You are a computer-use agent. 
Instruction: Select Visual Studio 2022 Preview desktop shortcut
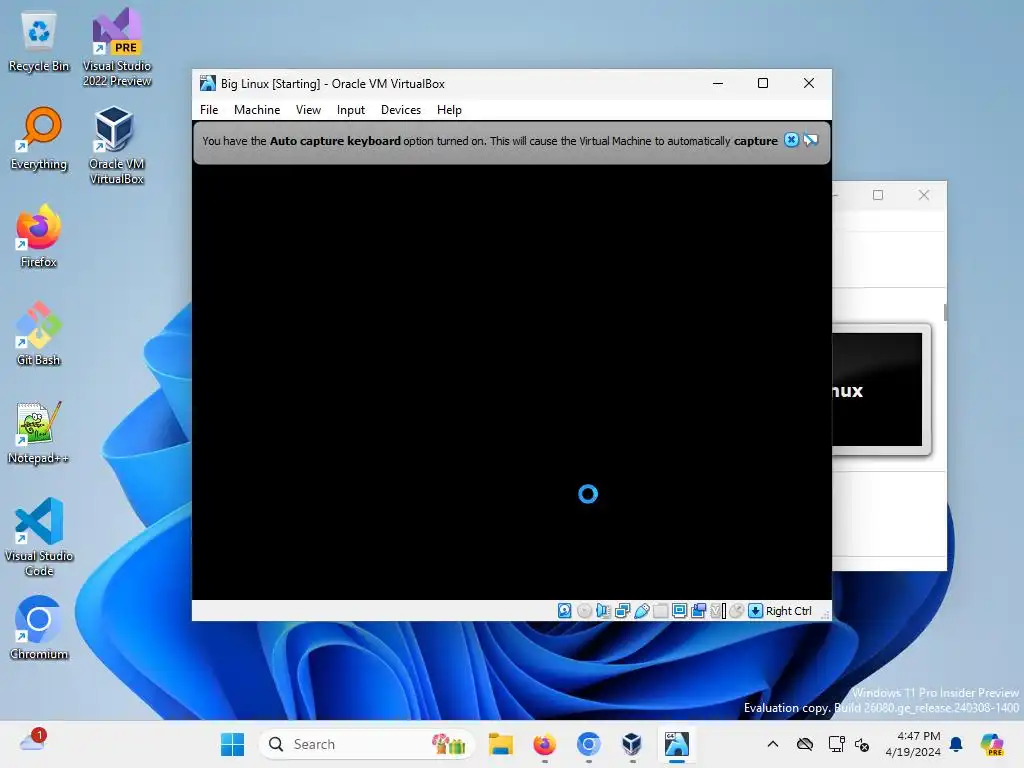point(117,48)
